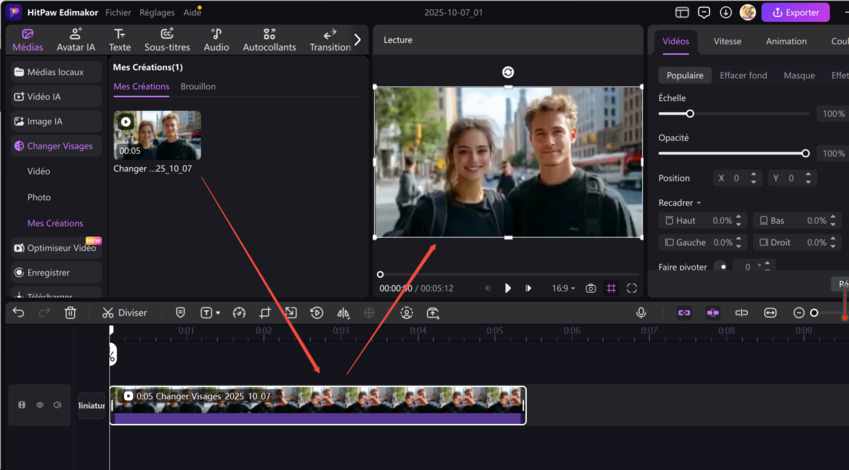Delete the clip with the trash icon
The width and height of the screenshot is (849, 470).
[x=70, y=313]
